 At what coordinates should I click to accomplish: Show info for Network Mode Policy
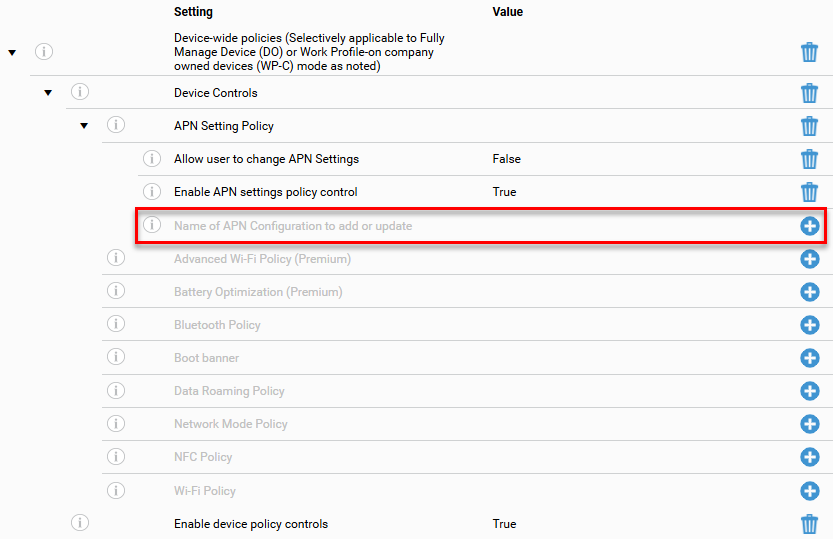click(116, 423)
